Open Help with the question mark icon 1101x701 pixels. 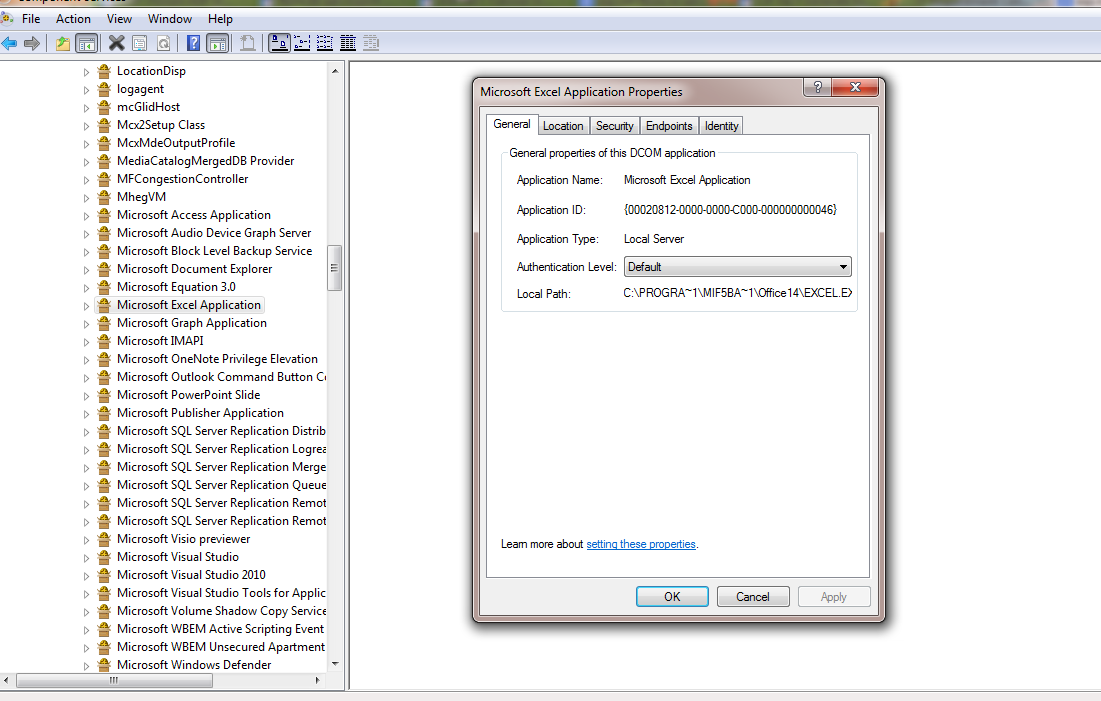click(193, 44)
